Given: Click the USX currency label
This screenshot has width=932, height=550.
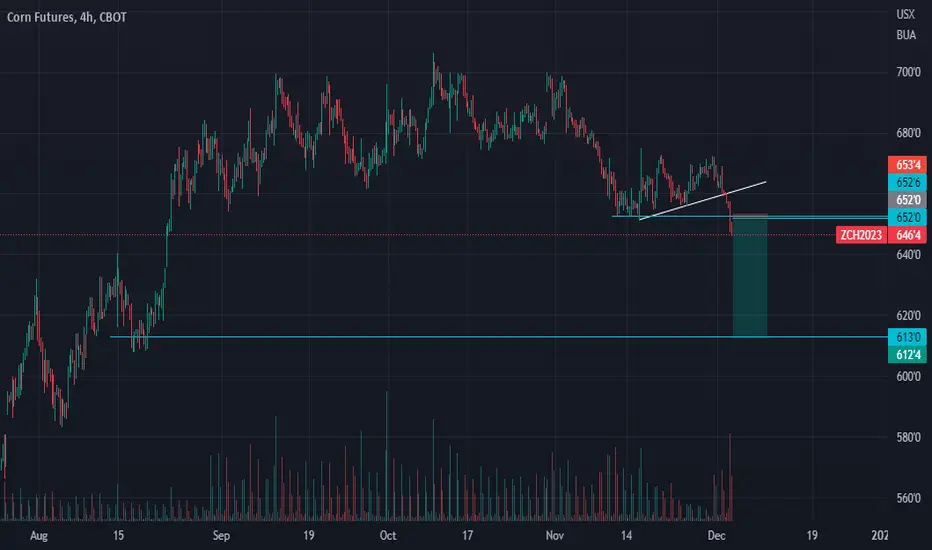Looking at the screenshot, I should (x=905, y=14).
